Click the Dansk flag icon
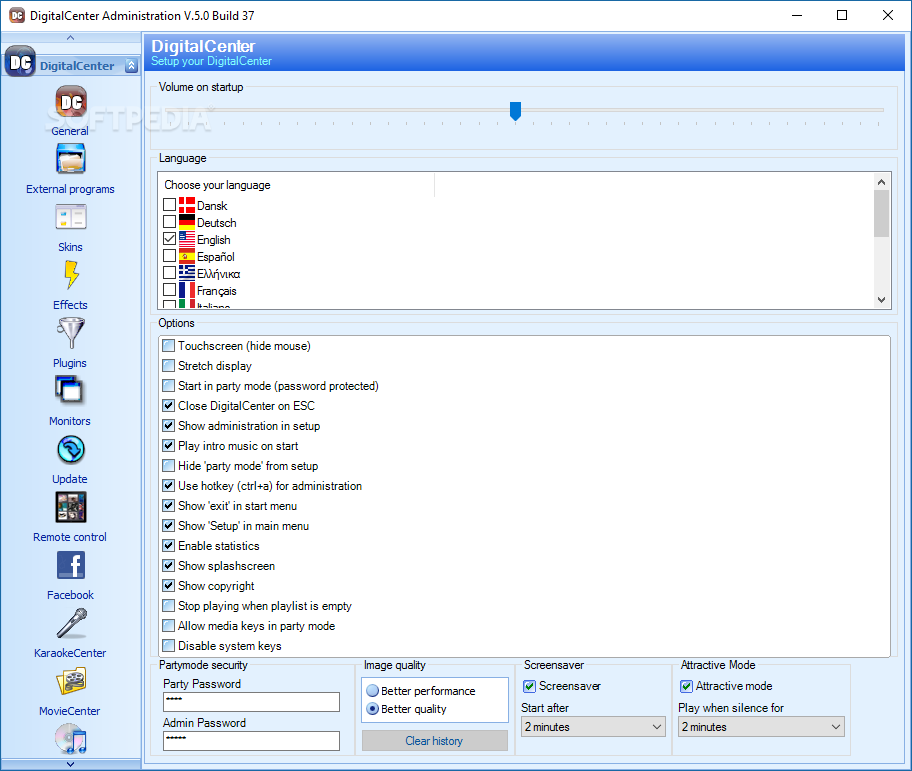This screenshot has height=771, width=912. pos(187,205)
